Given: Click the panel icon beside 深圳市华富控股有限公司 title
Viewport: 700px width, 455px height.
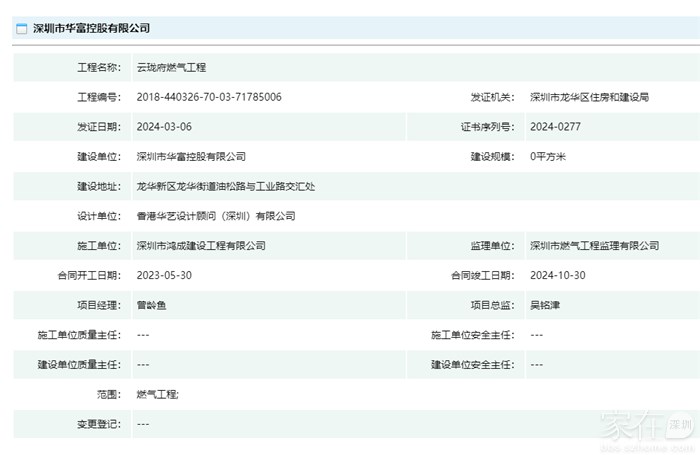Looking at the screenshot, I should coord(21,29).
